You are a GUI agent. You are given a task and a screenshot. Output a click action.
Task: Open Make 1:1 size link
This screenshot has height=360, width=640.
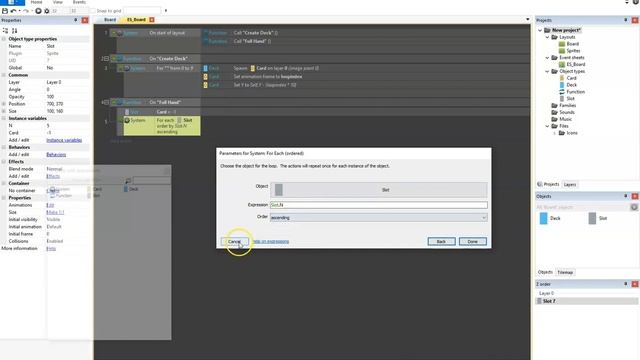click(55, 212)
